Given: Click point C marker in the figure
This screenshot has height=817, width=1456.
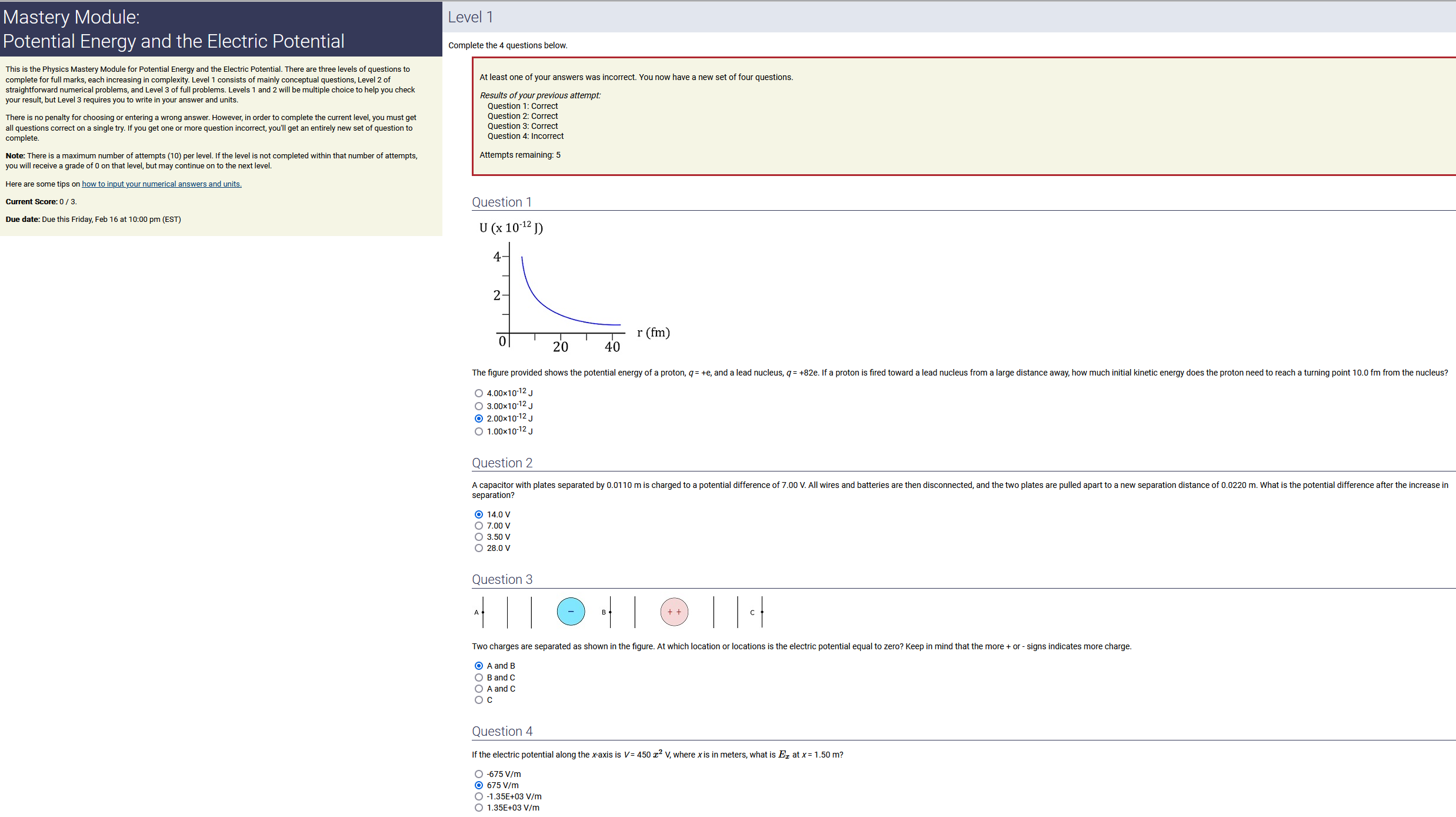Looking at the screenshot, I should point(761,612).
